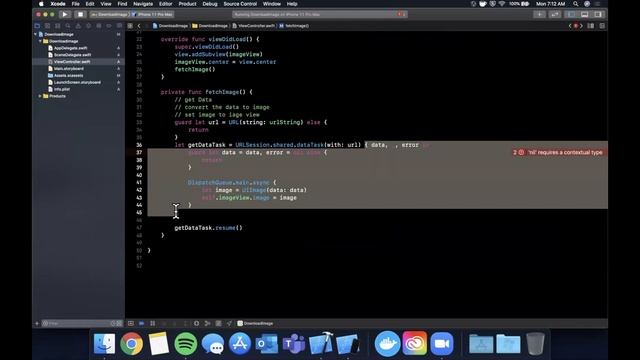Collapse the DownloadImage yellow group folder
Image resolution: width=640 pixels, height=360 pixels.
40,41
